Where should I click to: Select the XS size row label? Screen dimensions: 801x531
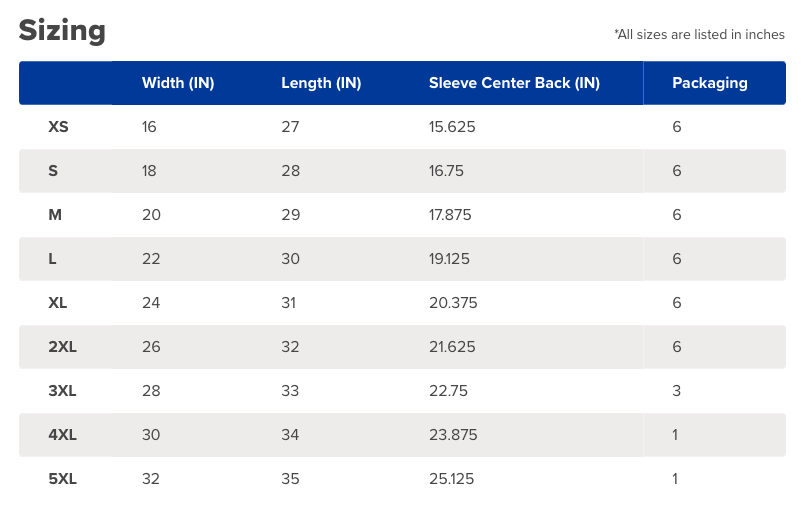58,127
